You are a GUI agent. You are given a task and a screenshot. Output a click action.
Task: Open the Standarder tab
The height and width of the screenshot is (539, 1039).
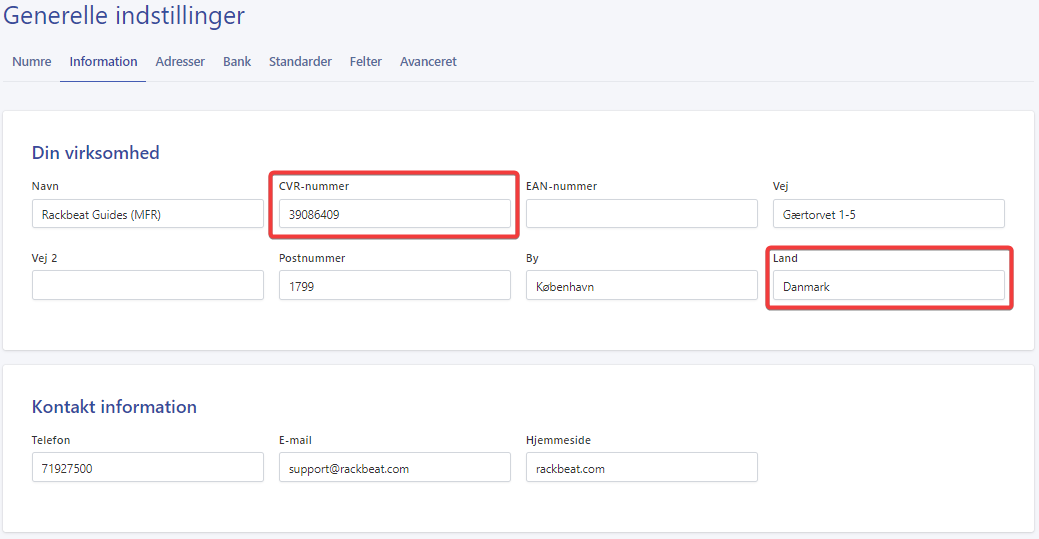(x=300, y=62)
